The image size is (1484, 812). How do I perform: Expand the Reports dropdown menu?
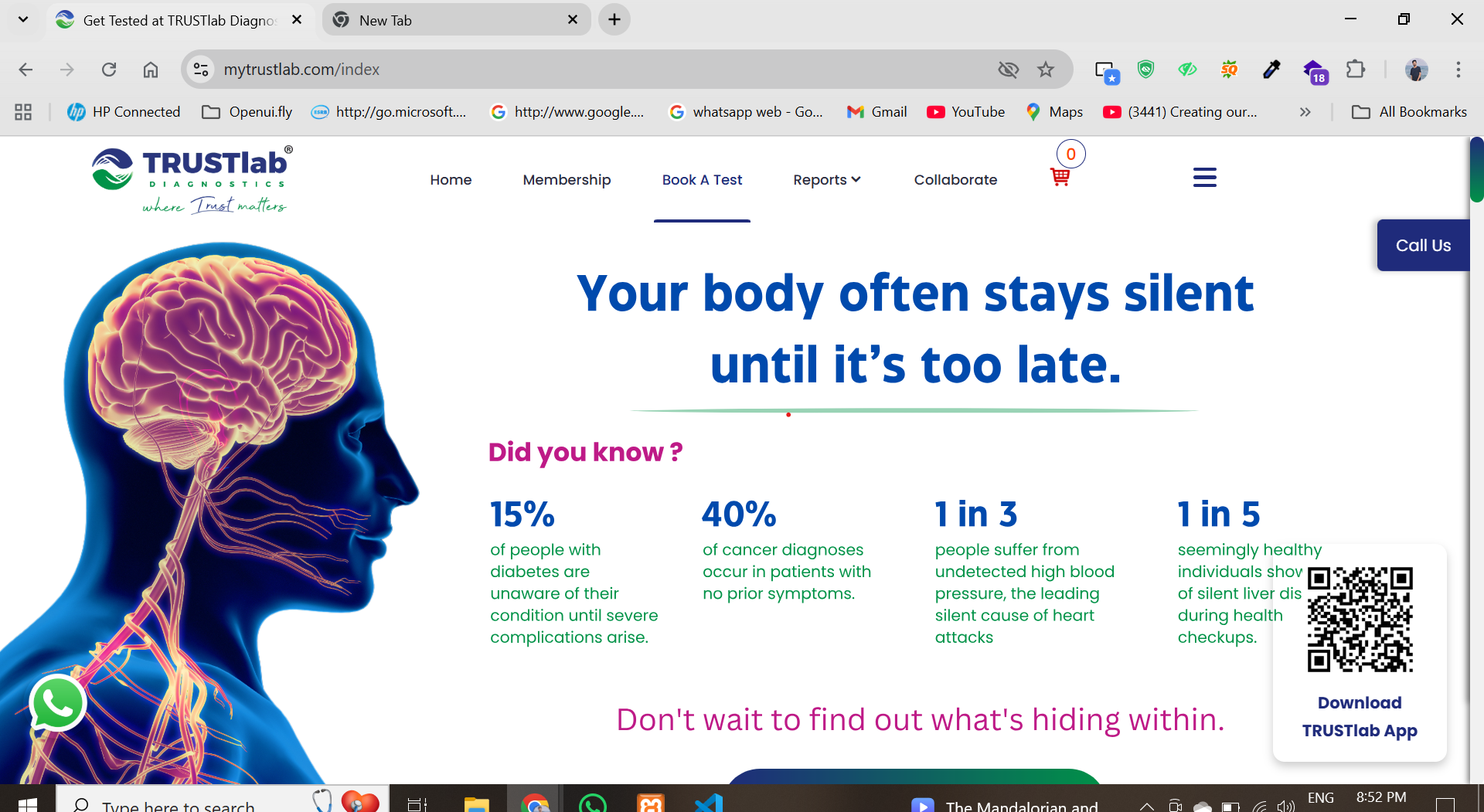point(826,180)
